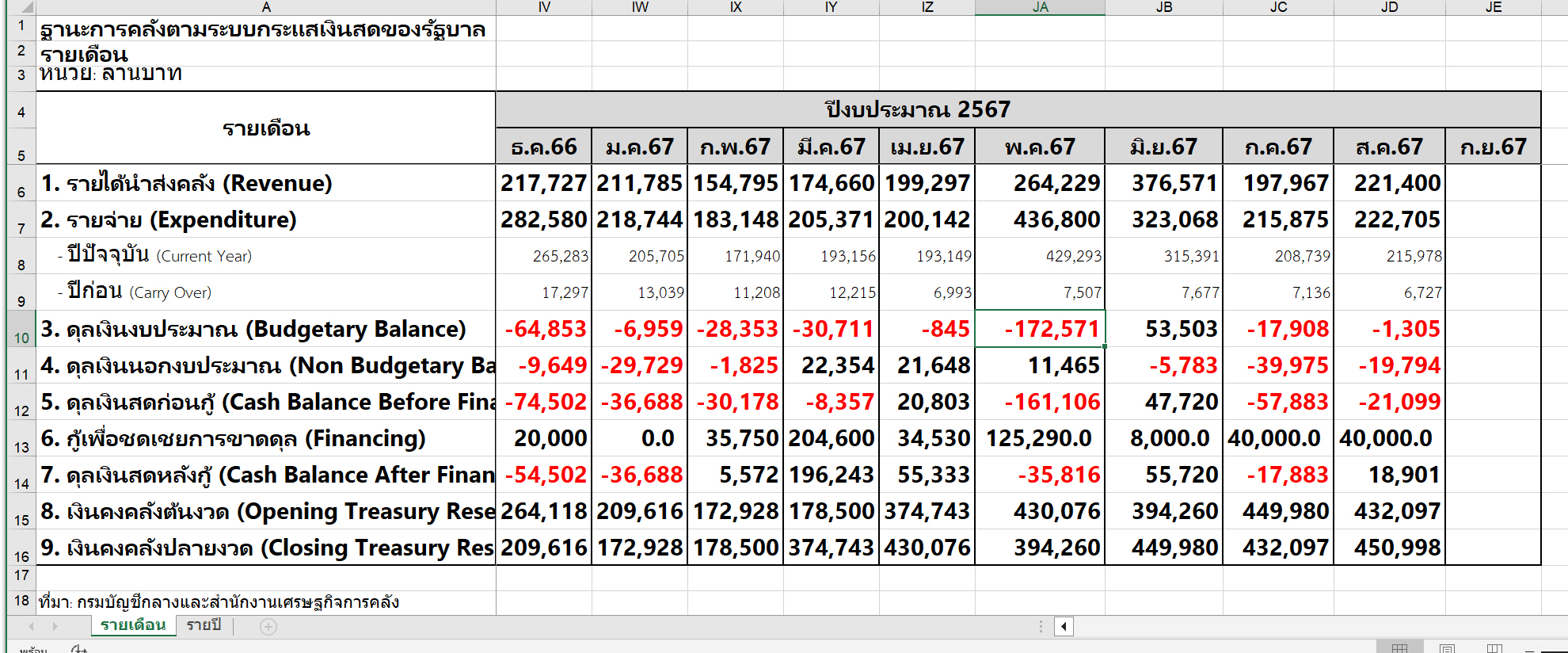Switch to Normal view in status bar
This screenshot has width=1568, height=653.
1399,649
